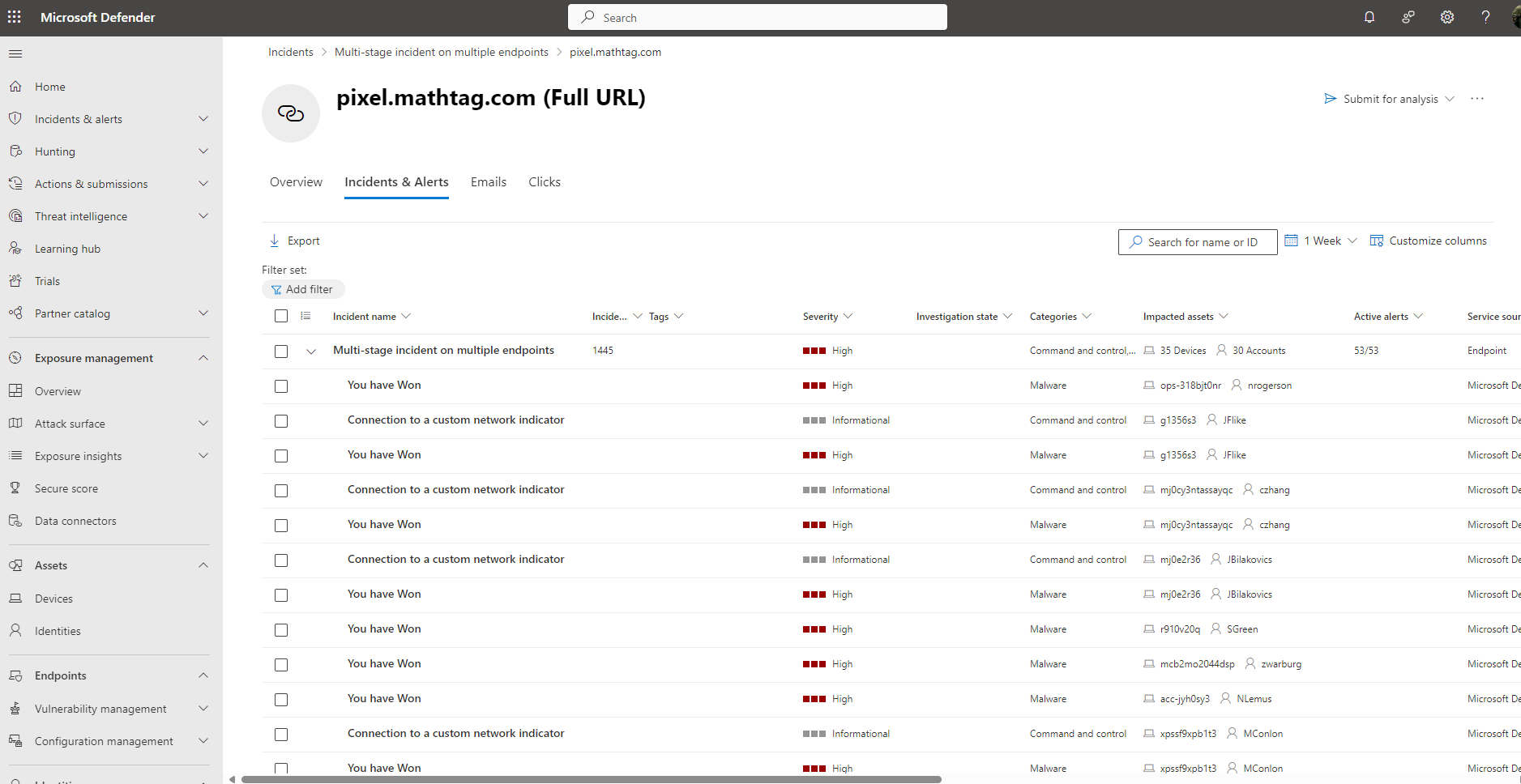Image resolution: width=1521 pixels, height=784 pixels.
Task: Click the Threat intelligence icon
Action: [15, 216]
